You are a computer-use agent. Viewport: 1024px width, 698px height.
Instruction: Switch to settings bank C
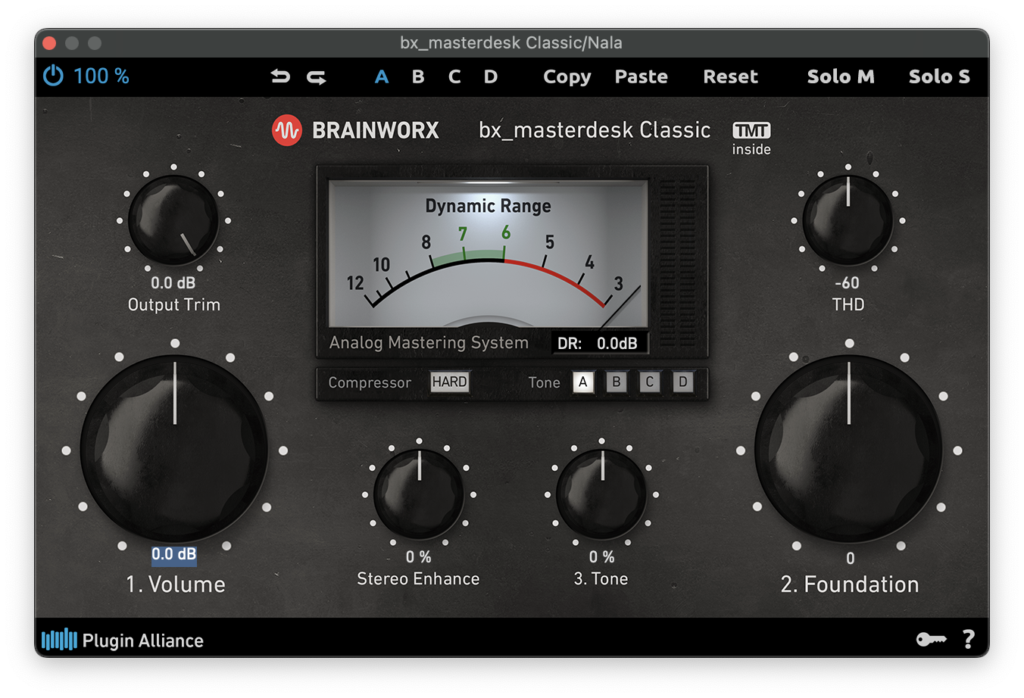coord(454,77)
